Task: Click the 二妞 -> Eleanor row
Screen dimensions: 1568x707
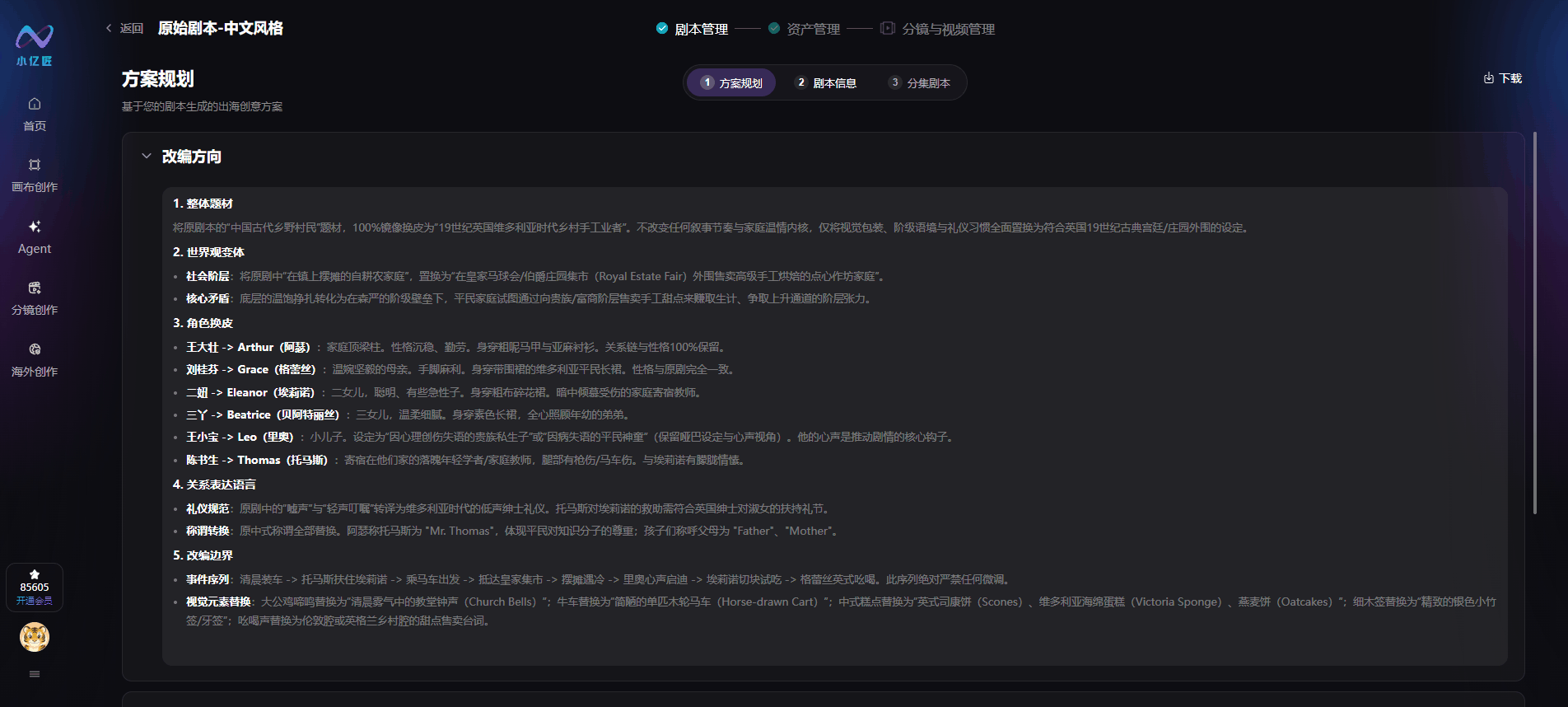Action: point(444,392)
